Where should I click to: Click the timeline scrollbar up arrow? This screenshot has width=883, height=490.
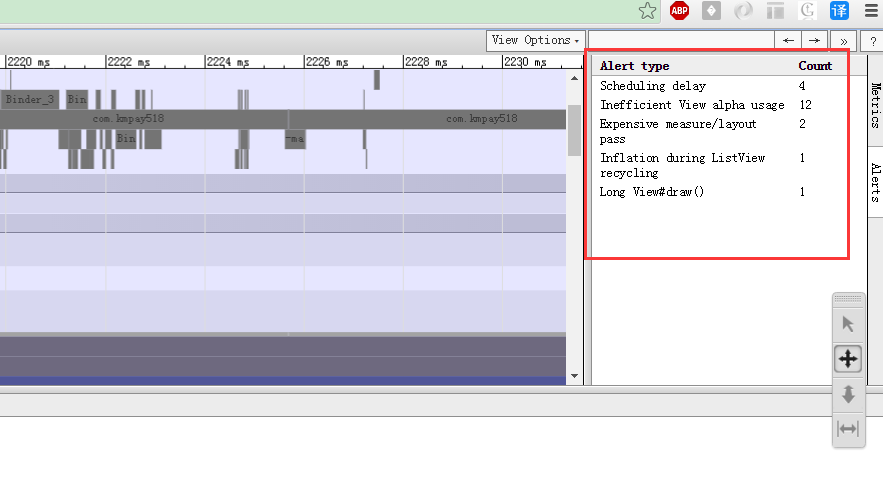point(574,78)
